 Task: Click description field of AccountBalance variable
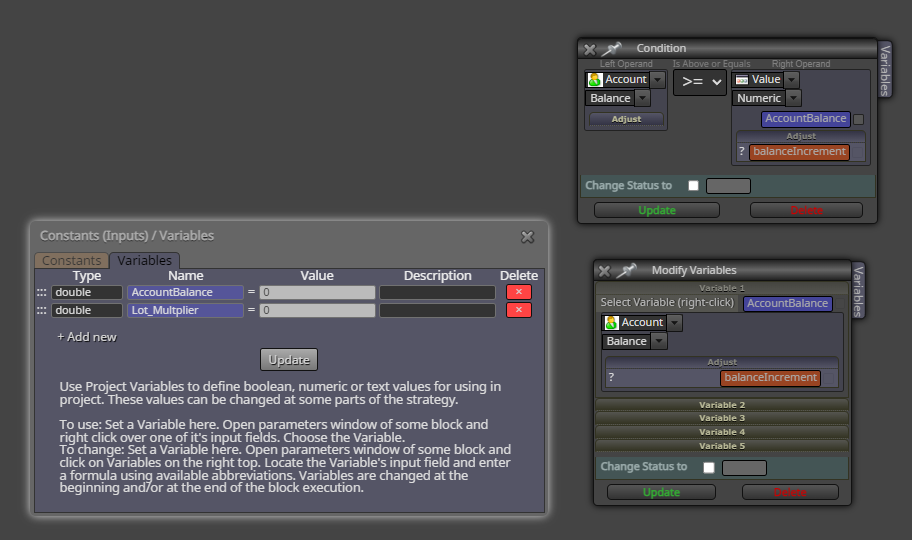(437, 292)
